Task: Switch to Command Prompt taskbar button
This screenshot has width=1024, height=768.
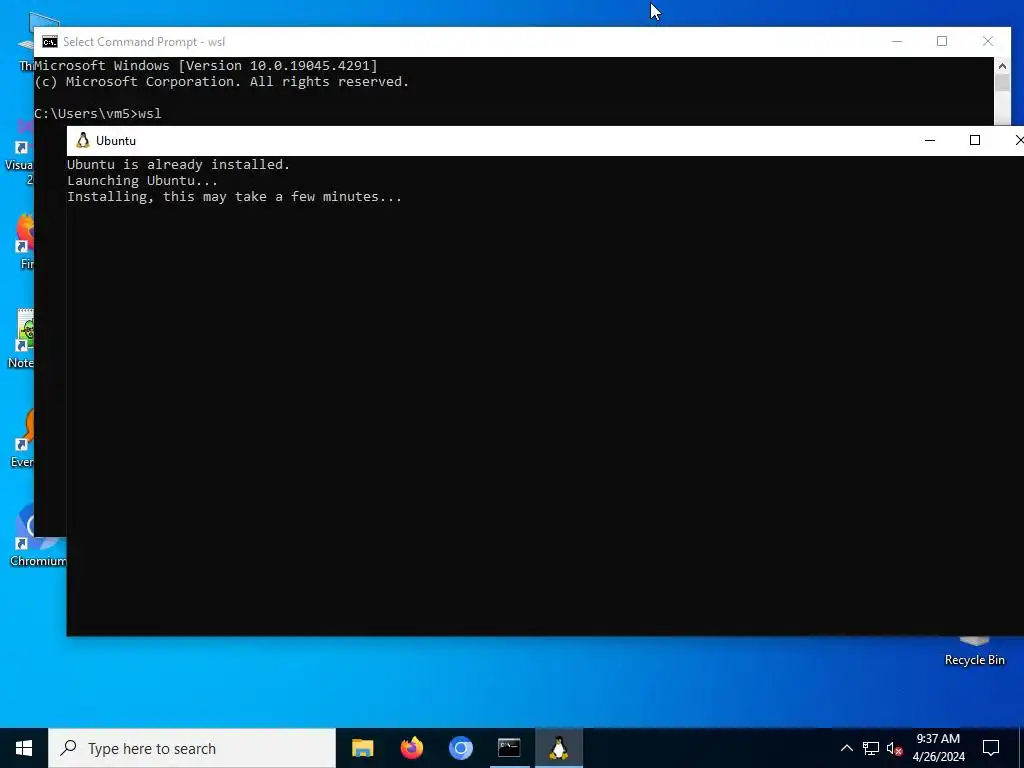Action: [x=509, y=748]
